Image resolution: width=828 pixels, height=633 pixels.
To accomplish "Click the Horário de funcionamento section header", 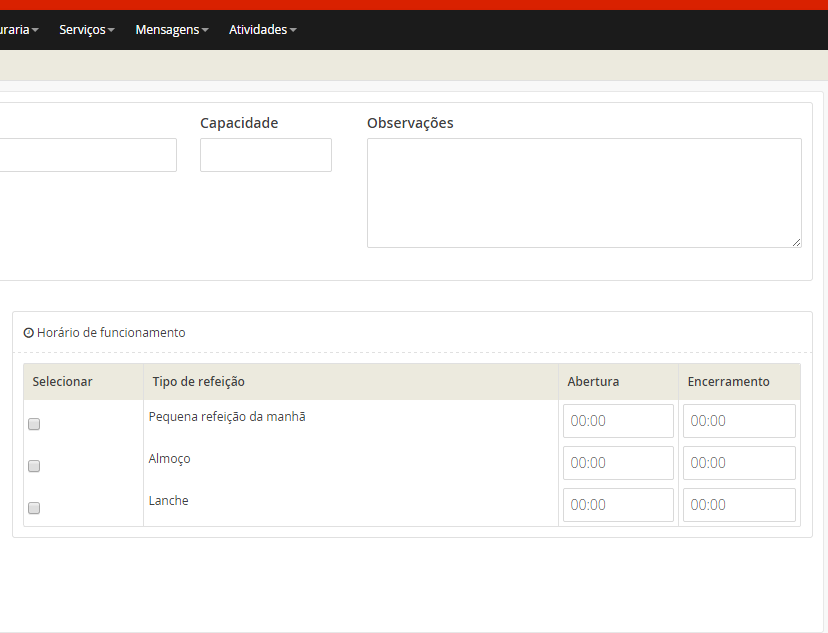I will [x=110, y=333].
